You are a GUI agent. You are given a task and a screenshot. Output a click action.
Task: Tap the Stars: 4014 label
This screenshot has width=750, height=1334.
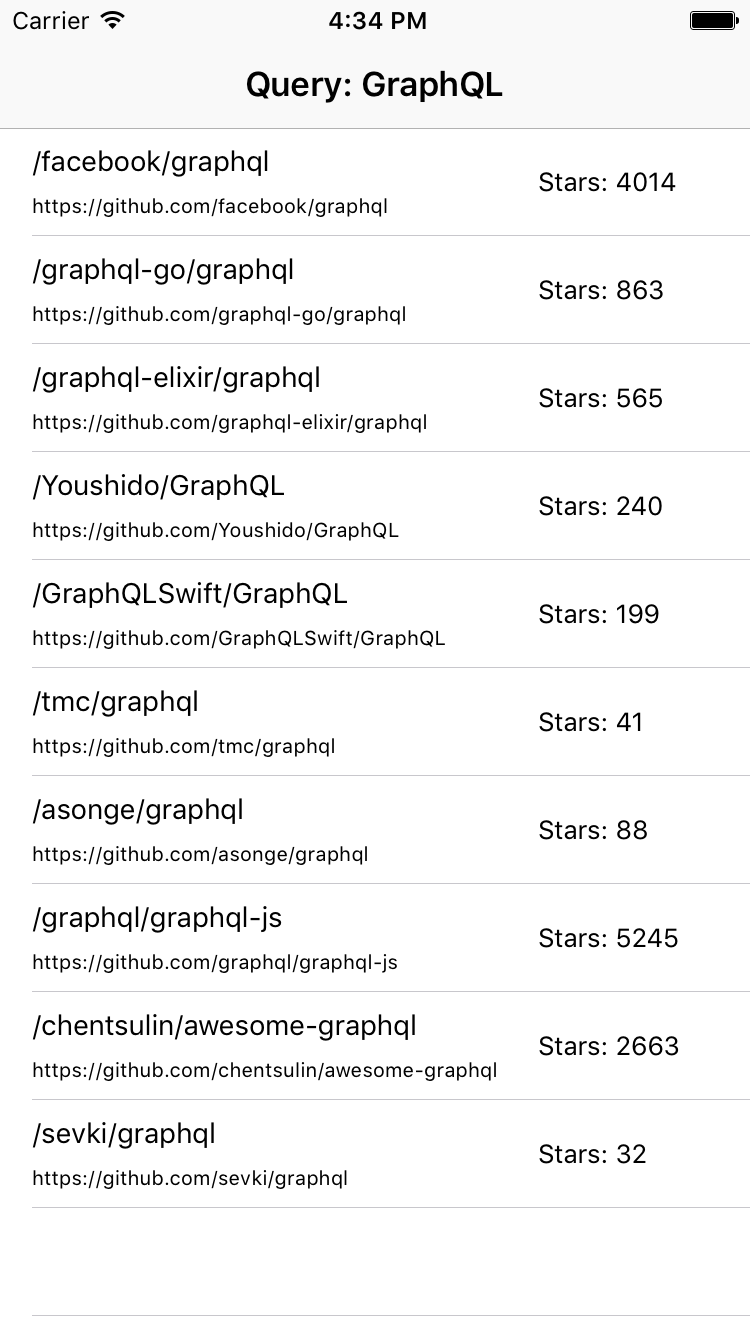(607, 182)
